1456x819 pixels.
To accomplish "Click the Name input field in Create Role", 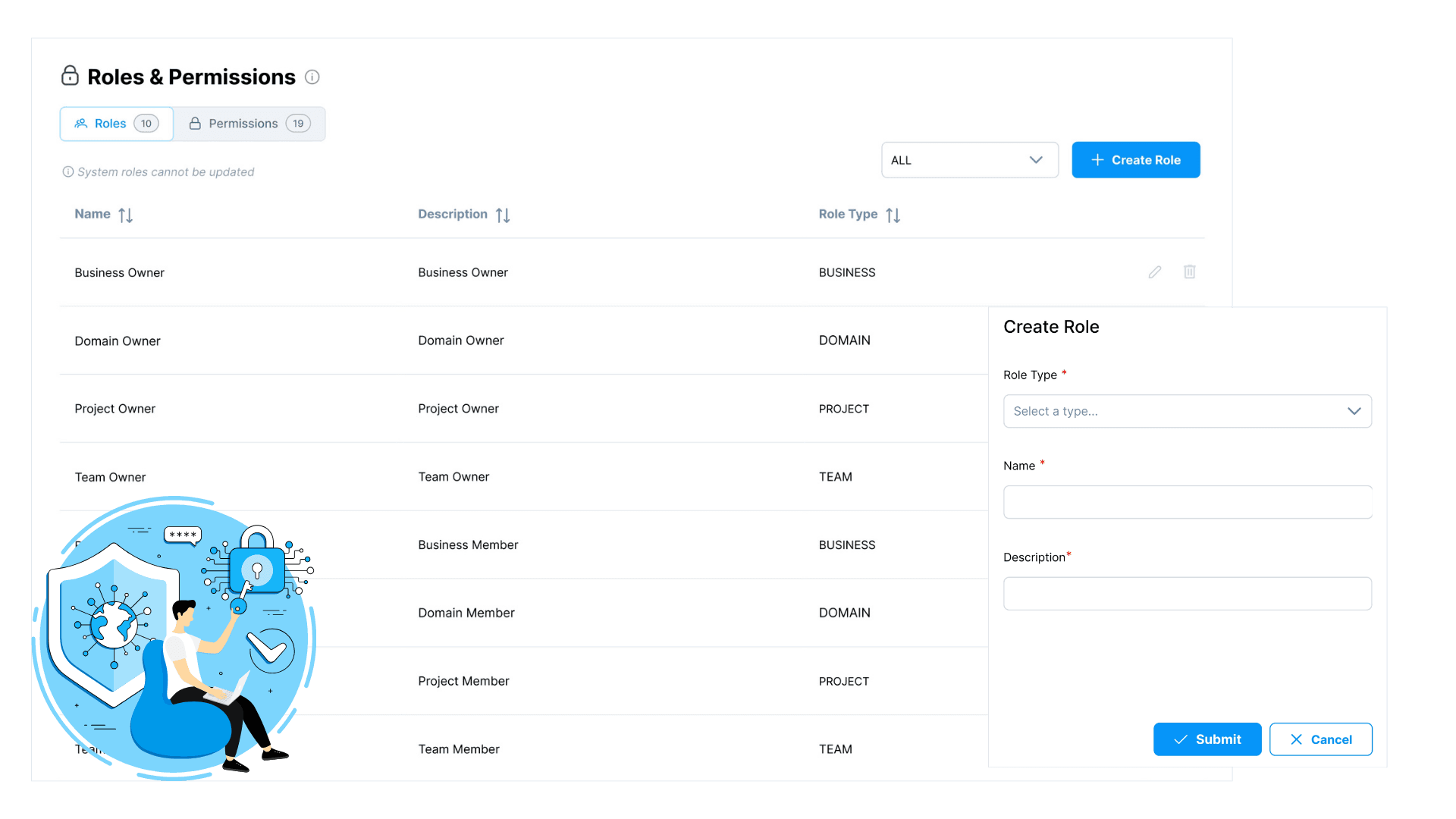I will point(1188,502).
